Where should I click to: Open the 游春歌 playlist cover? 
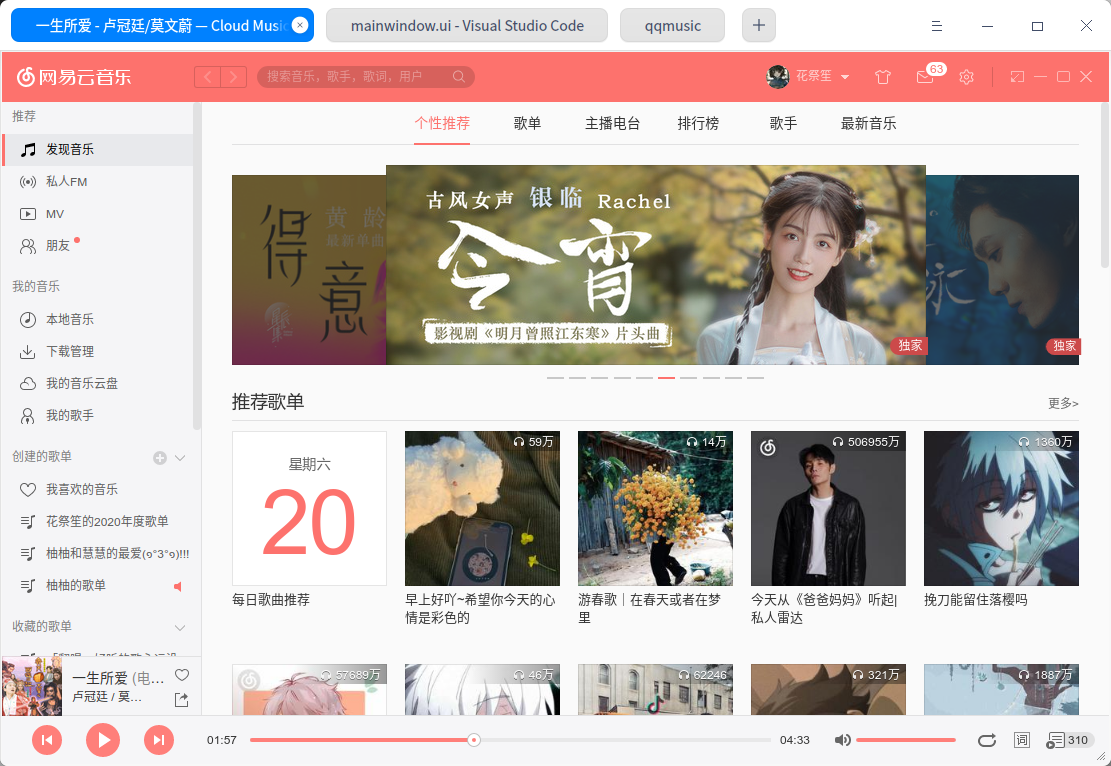[x=655, y=508]
